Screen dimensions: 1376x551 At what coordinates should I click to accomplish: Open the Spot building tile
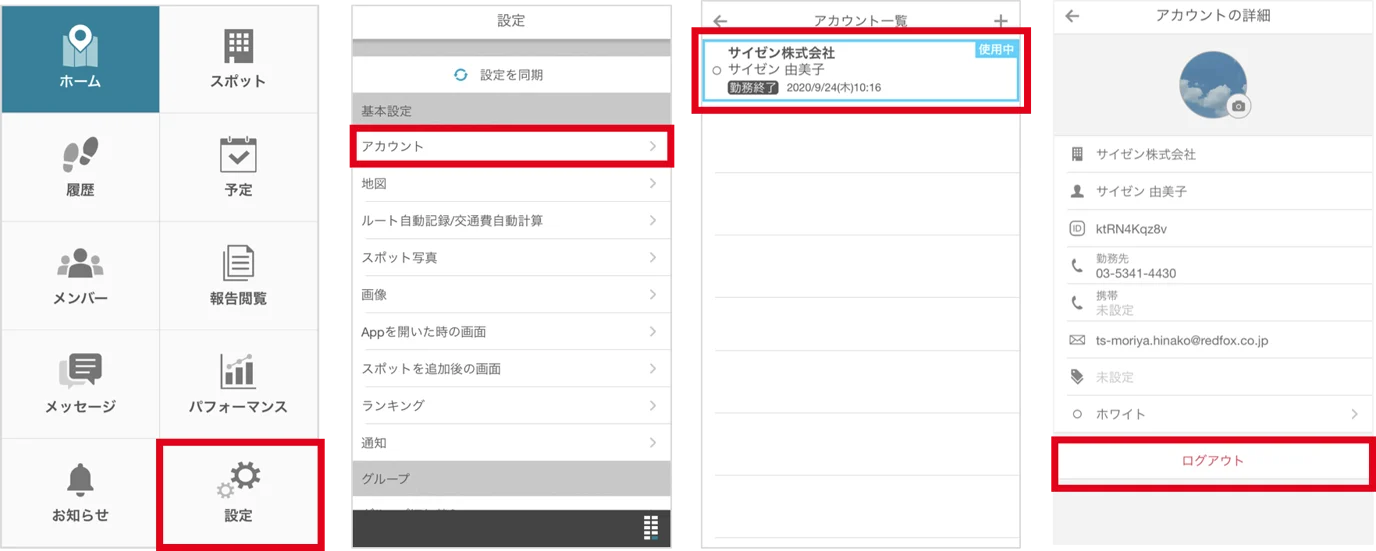pos(238,59)
